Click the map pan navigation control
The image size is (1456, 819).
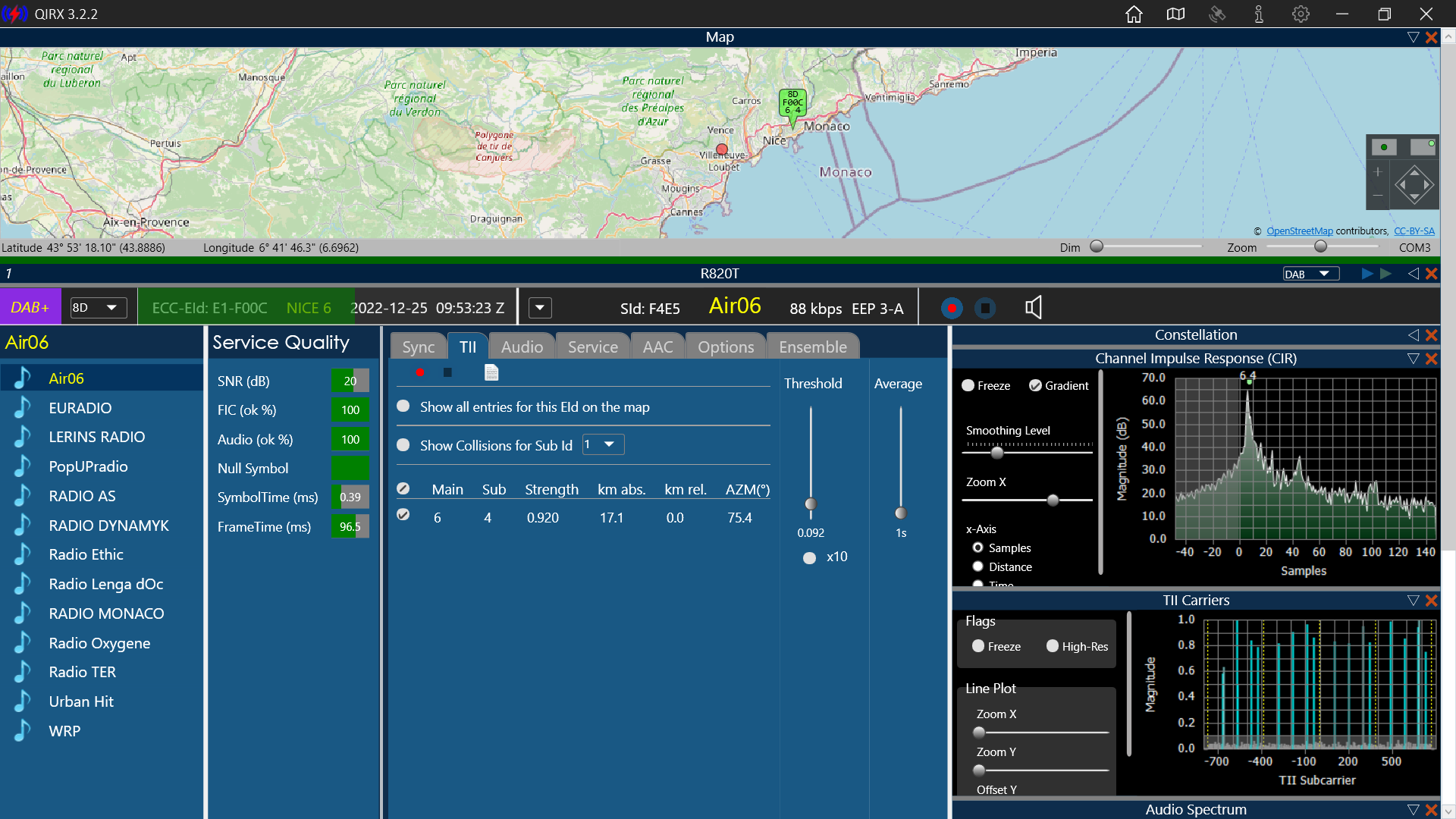[x=1414, y=185]
